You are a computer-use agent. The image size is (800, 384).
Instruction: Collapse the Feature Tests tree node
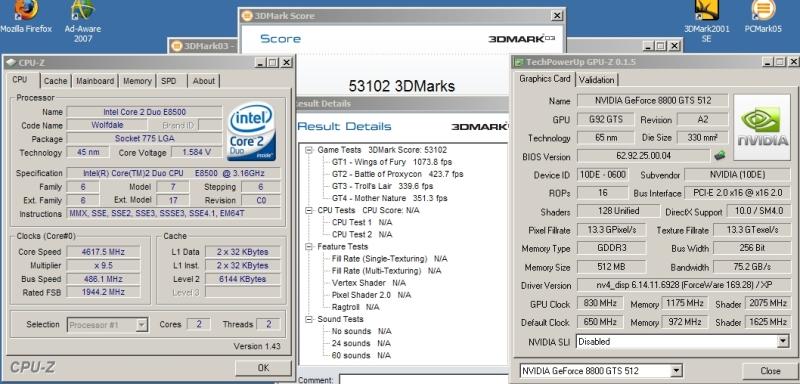pos(308,246)
